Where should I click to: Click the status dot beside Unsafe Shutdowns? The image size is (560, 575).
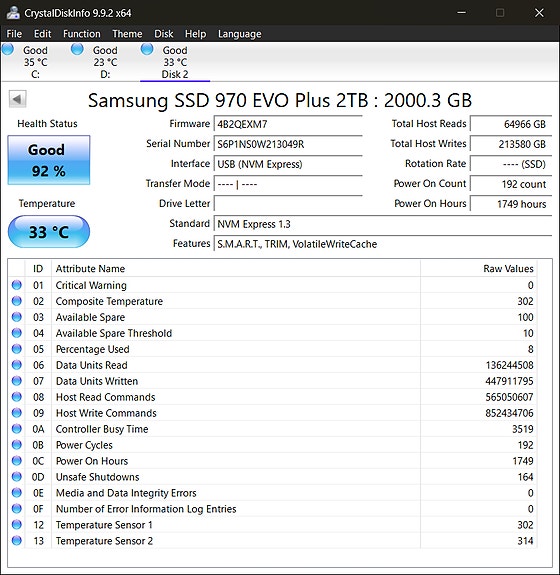pos(17,476)
